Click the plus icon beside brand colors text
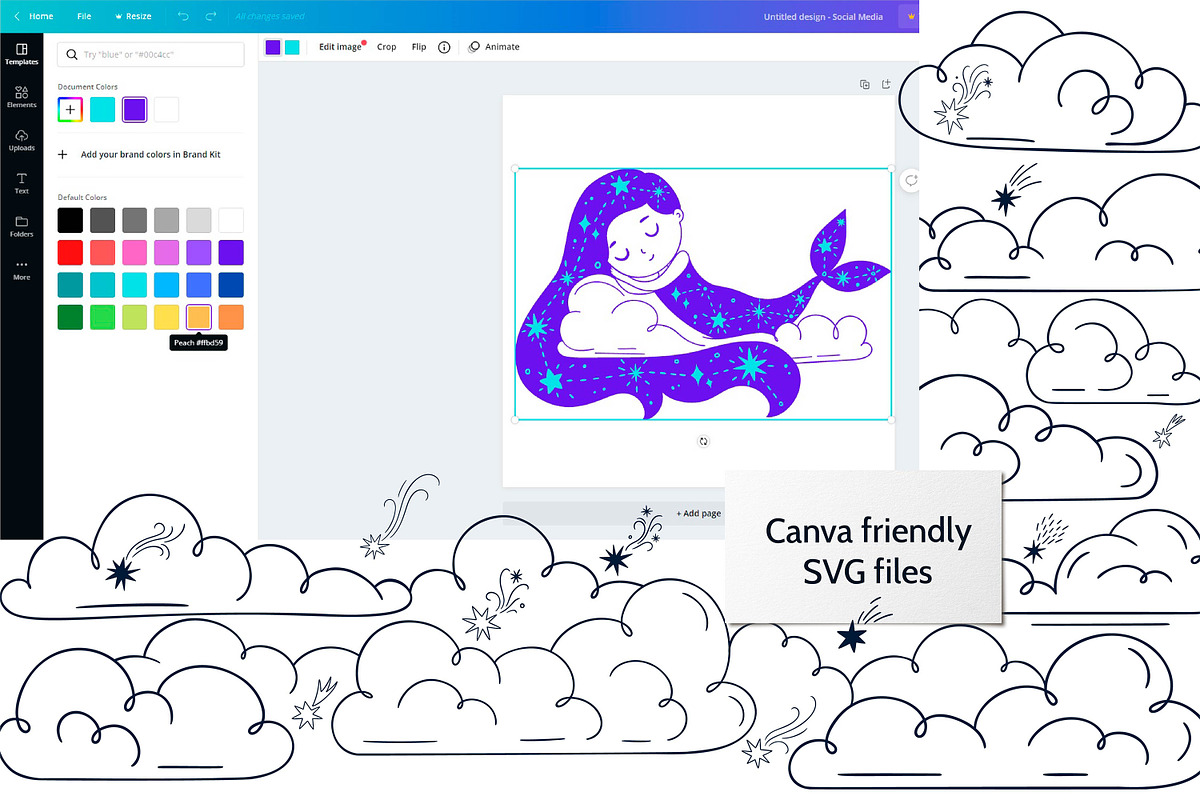The height and width of the screenshot is (800, 1200). pos(63,155)
